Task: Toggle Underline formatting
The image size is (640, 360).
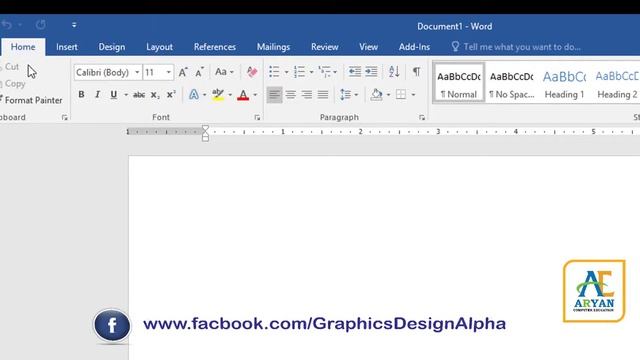Action: pyautogui.click(x=113, y=95)
